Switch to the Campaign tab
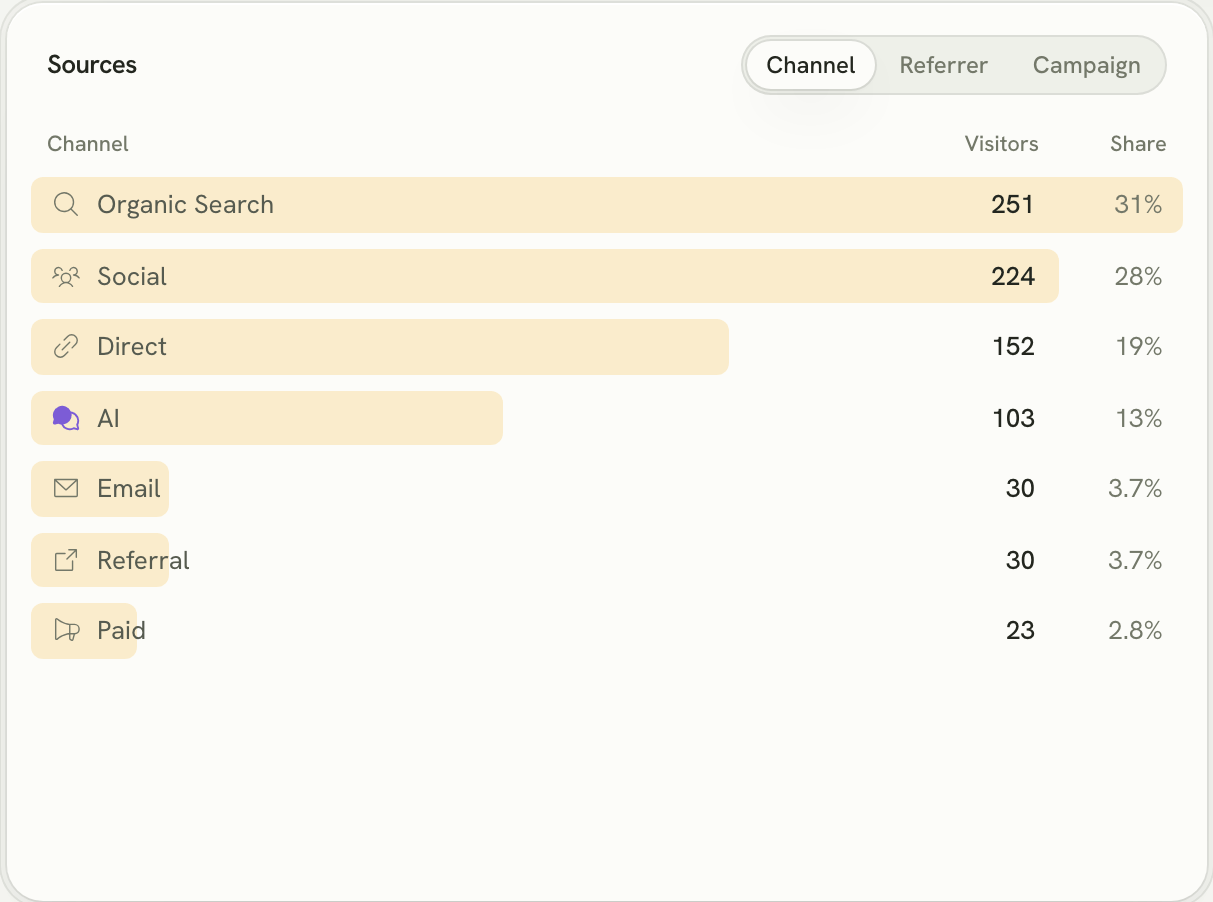Viewport: 1213px width, 902px height. [x=1086, y=66]
